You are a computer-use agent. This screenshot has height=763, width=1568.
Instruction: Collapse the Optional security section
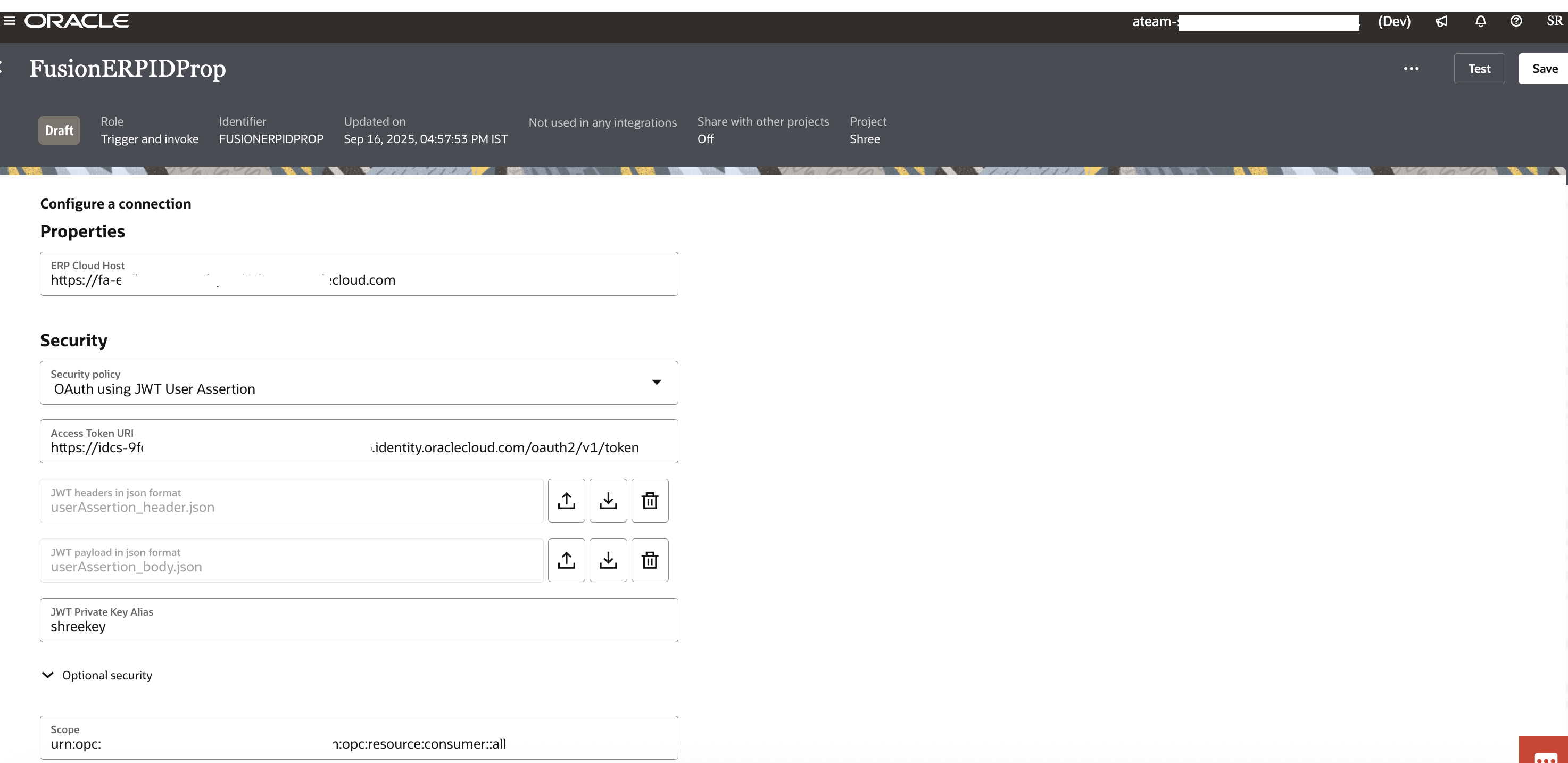(47, 675)
